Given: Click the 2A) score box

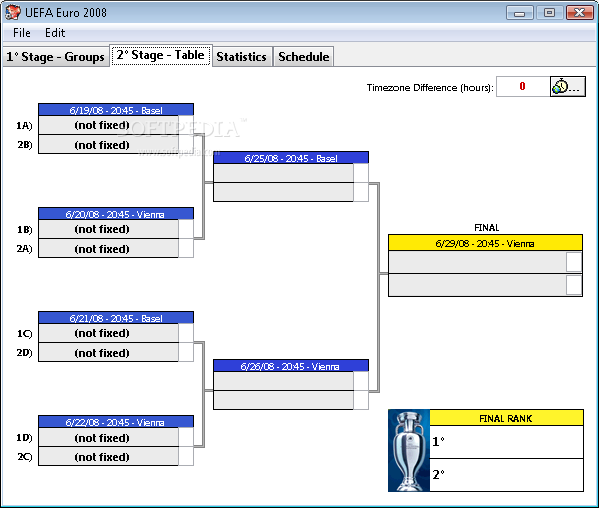Looking at the screenshot, I should click(x=186, y=249).
